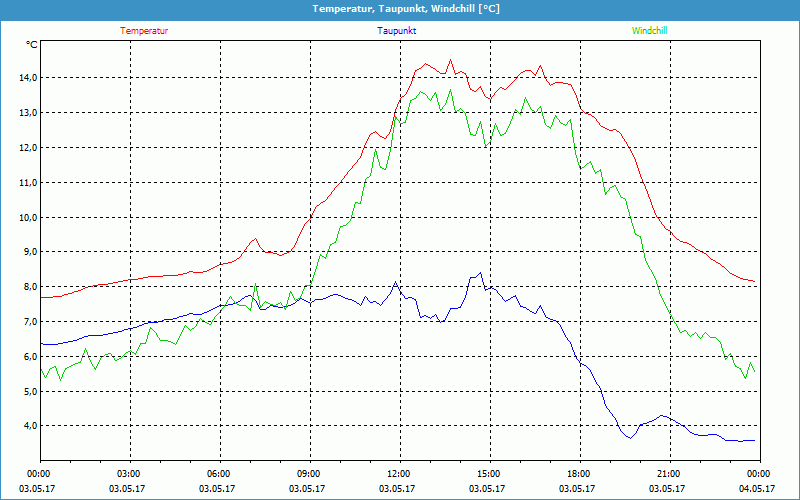Click the 06:00 time axis label
The width and height of the screenshot is (800, 500).
point(220,474)
